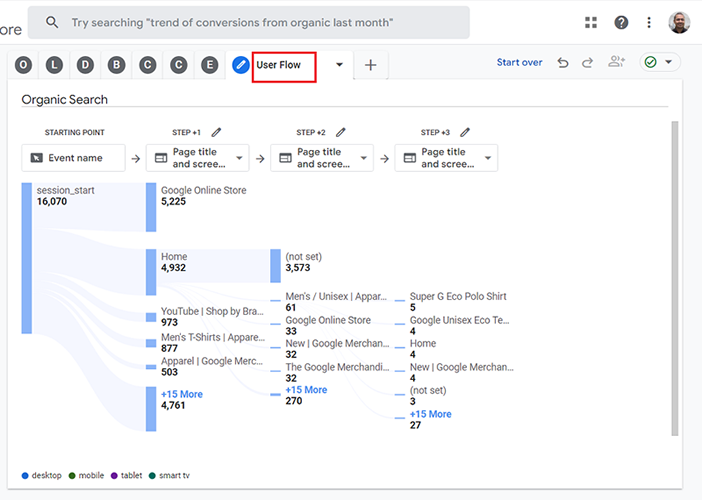The height and width of the screenshot is (500, 702).
Task: Edit Step +1 with the pencil icon
Action: (x=217, y=132)
